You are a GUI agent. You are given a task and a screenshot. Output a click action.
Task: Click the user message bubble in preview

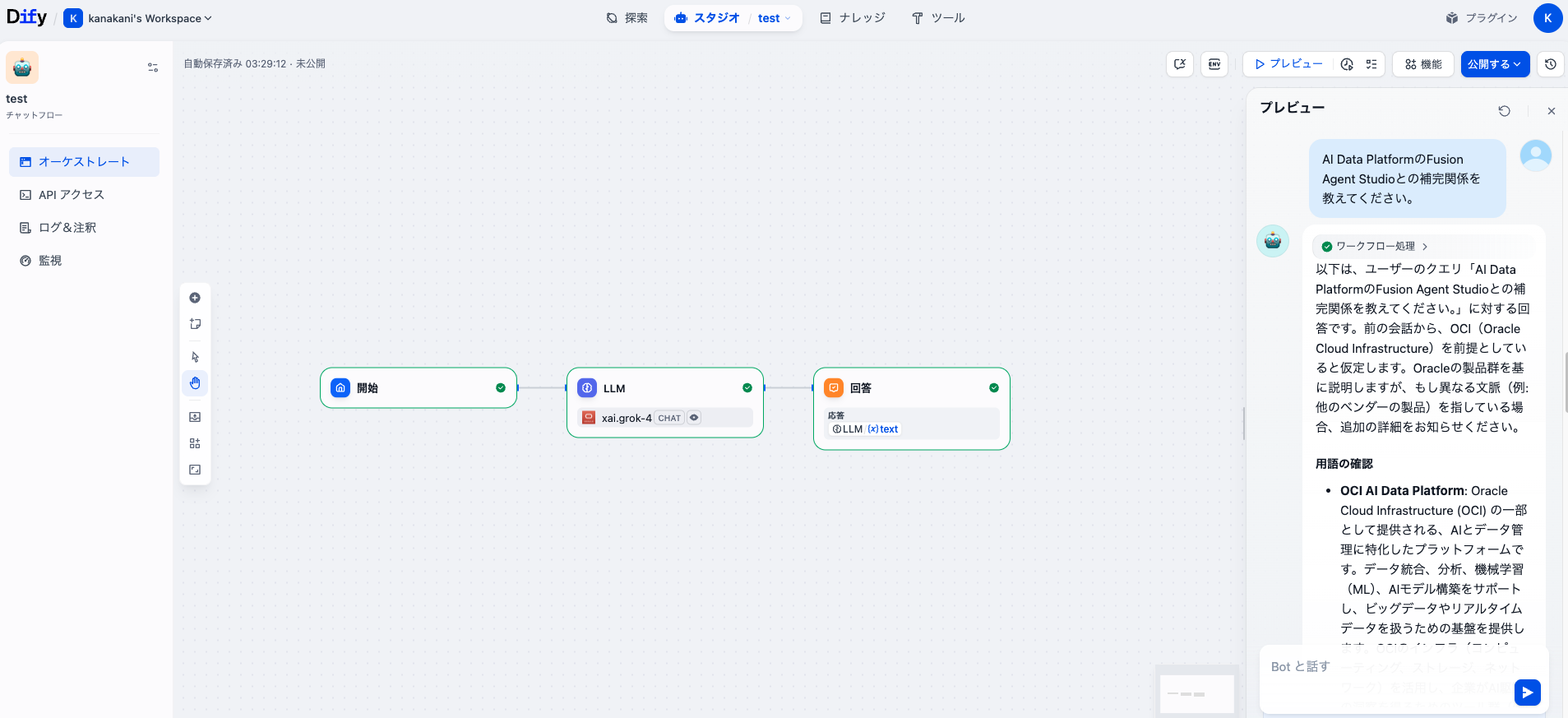point(1407,178)
